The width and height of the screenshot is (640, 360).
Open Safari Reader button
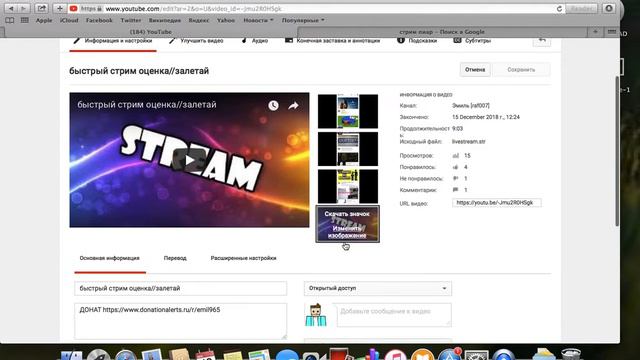point(581,9)
